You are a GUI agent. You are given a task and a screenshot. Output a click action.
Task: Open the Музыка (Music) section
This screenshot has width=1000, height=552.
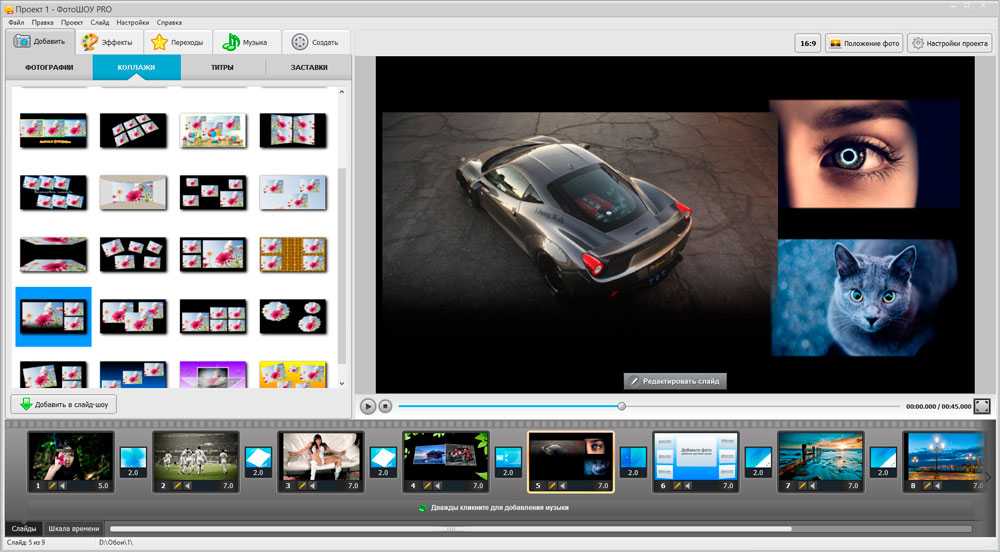[x=245, y=42]
